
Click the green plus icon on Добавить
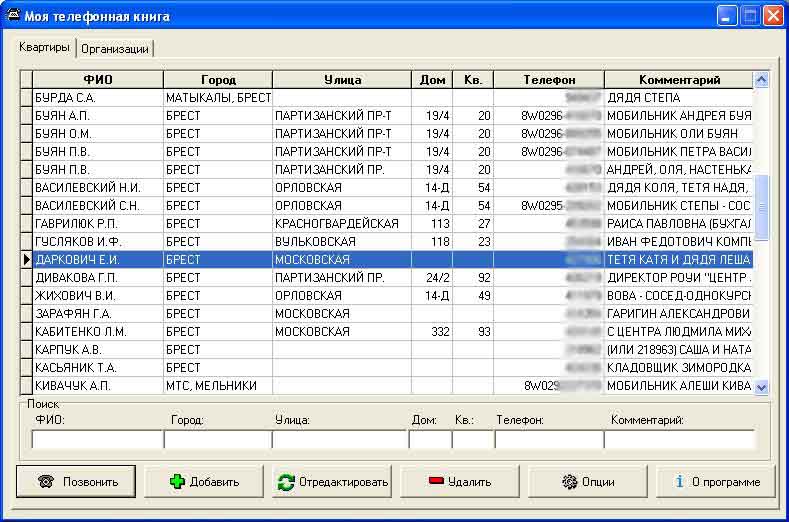[x=177, y=482]
